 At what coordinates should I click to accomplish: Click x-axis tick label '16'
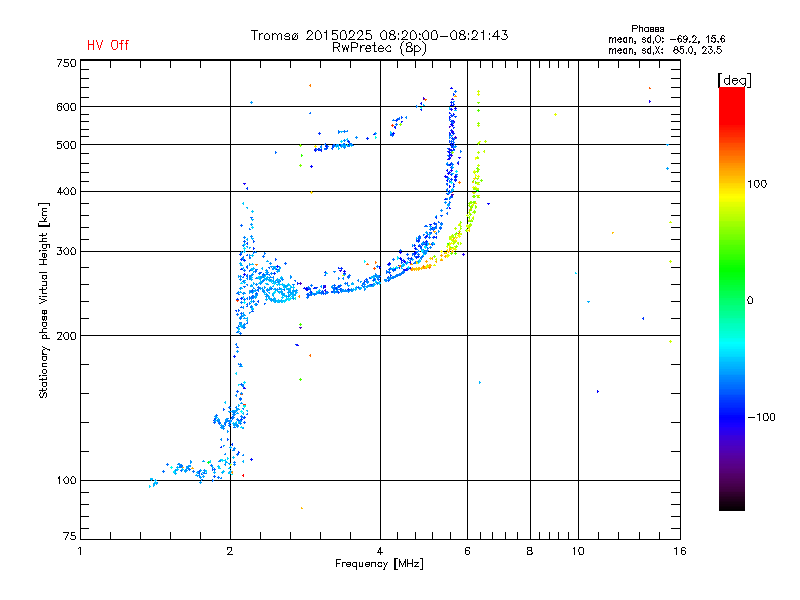coord(680,551)
